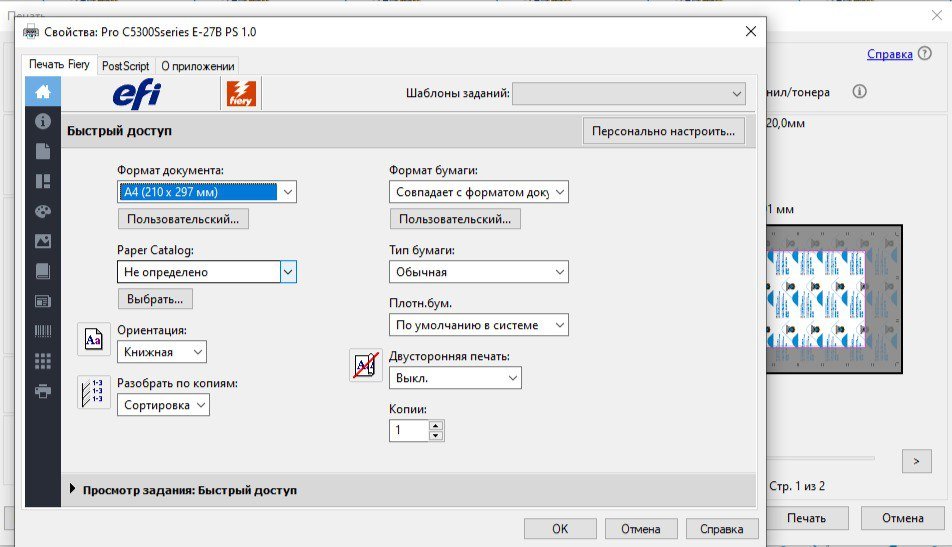Click the Справка button in properties dialog

click(722, 529)
